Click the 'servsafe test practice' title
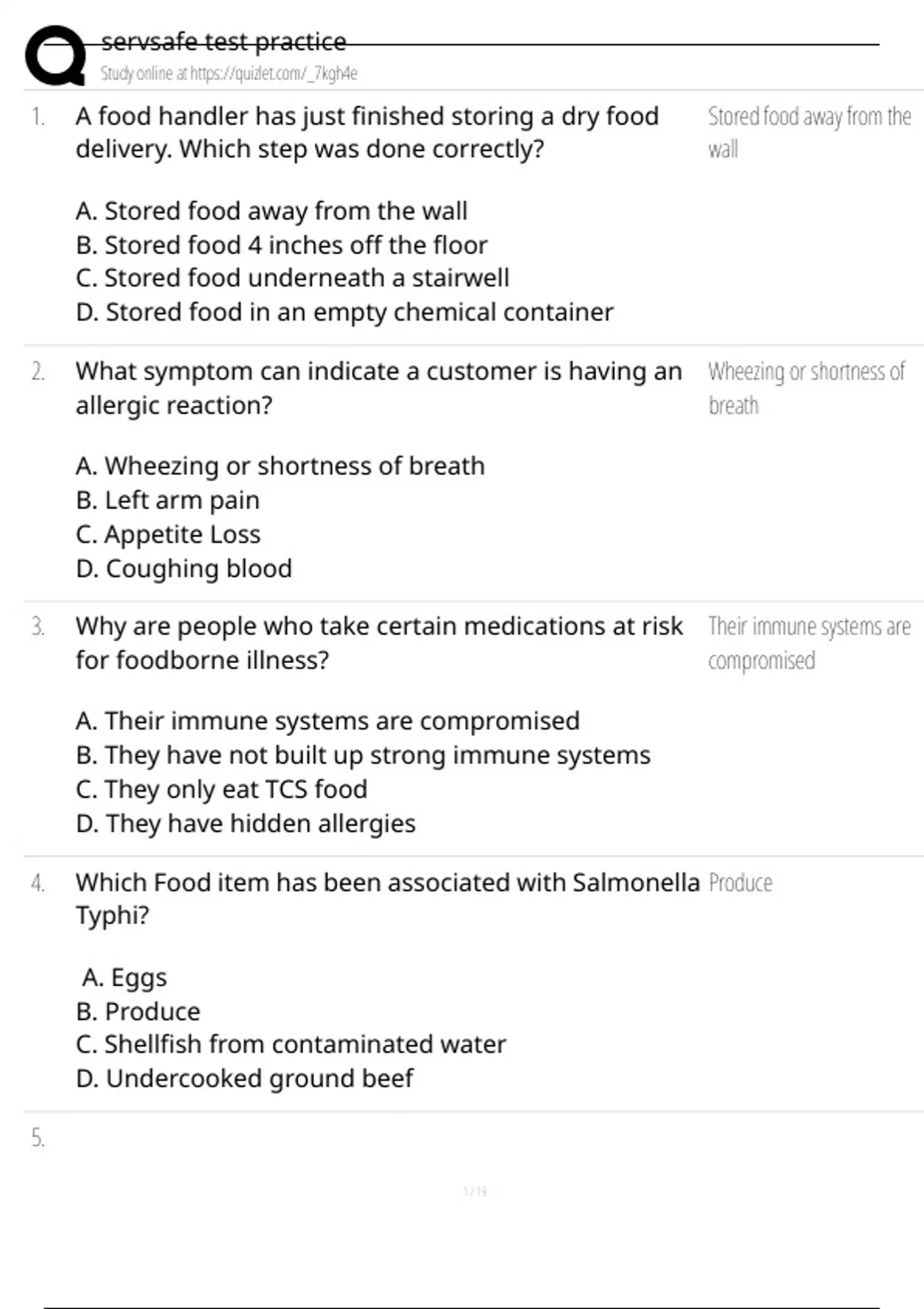Viewport: 924px width, 1309px height. click(x=223, y=42)
